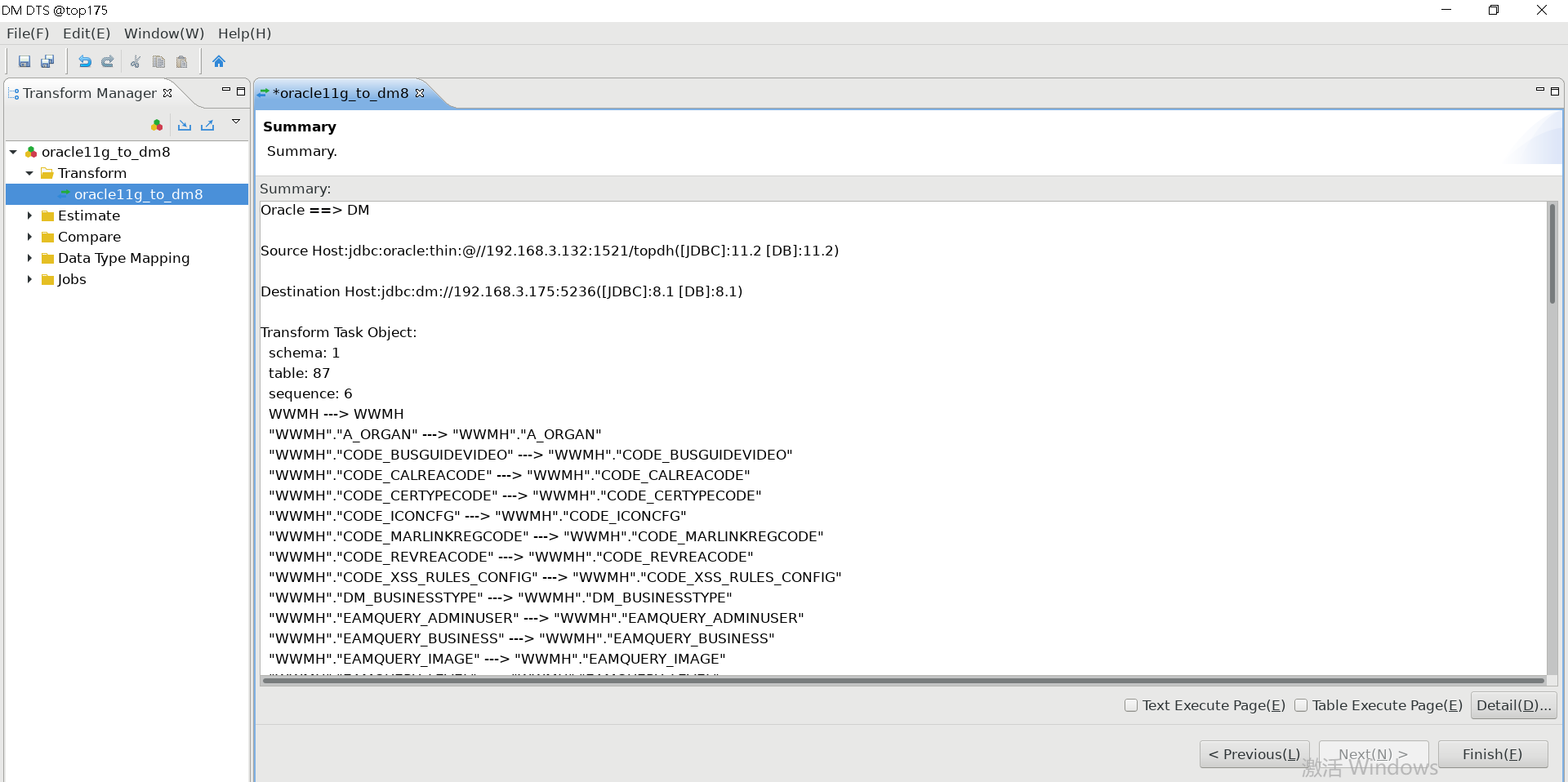Screen dimensions: 1568x782
Task: Click the new project hexagon icon
Action: point(157,125)
